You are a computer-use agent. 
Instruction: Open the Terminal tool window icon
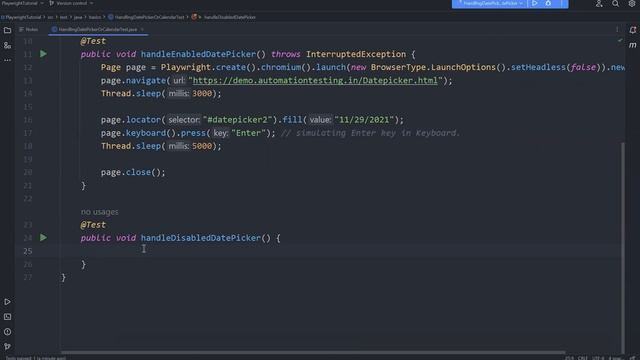(x=7, y=317)
